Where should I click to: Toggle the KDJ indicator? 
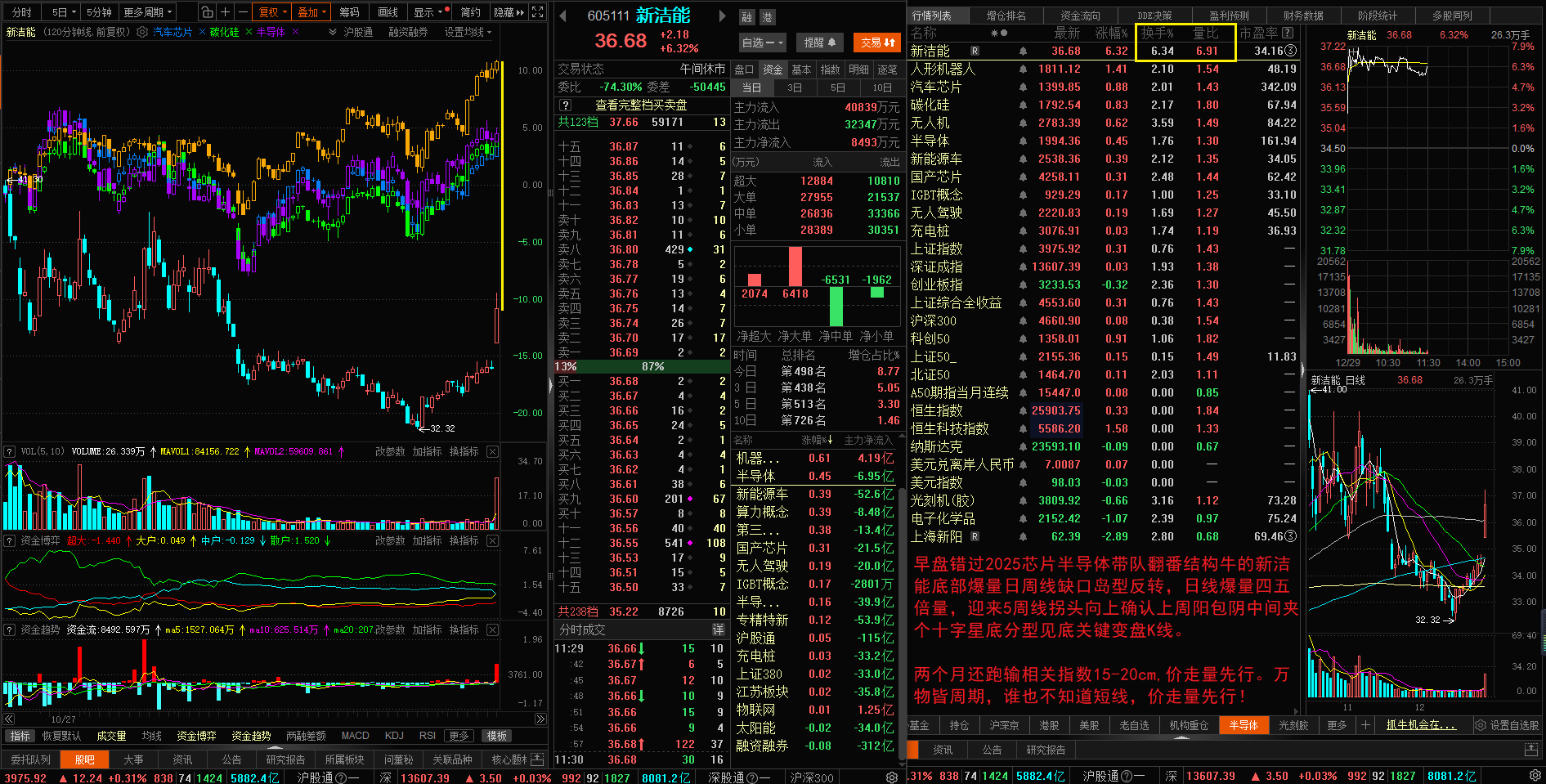(x=394, y=736)
